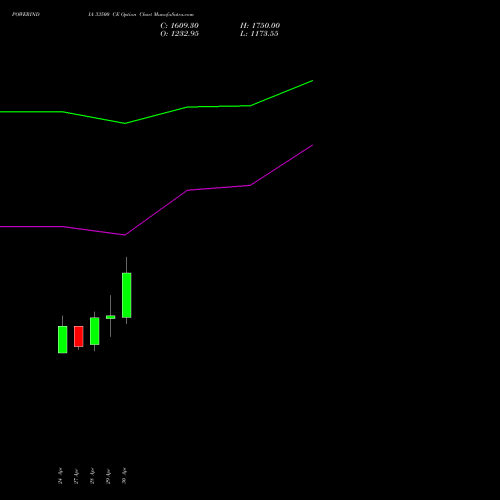500x500 pixels.
Task: Click the high value H: 1750.00
Action: click(260, 26)
